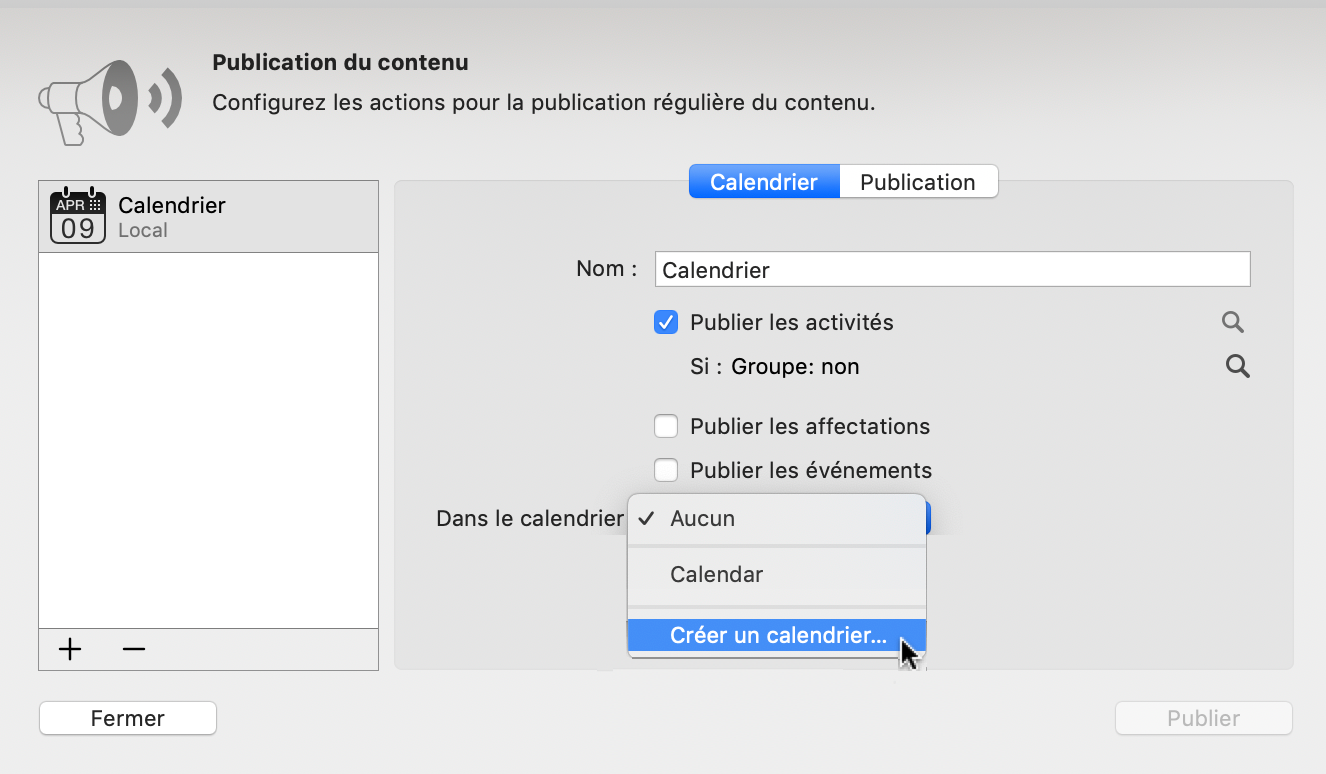Click the Publier button
Viewport: 1326px width, 774px height.
click(x=1203, y=718)
